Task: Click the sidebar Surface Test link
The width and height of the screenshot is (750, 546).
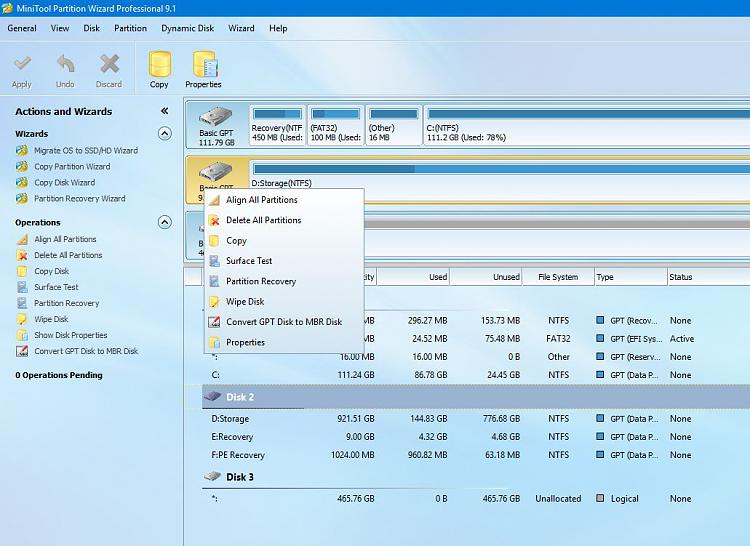Action: 56,287
